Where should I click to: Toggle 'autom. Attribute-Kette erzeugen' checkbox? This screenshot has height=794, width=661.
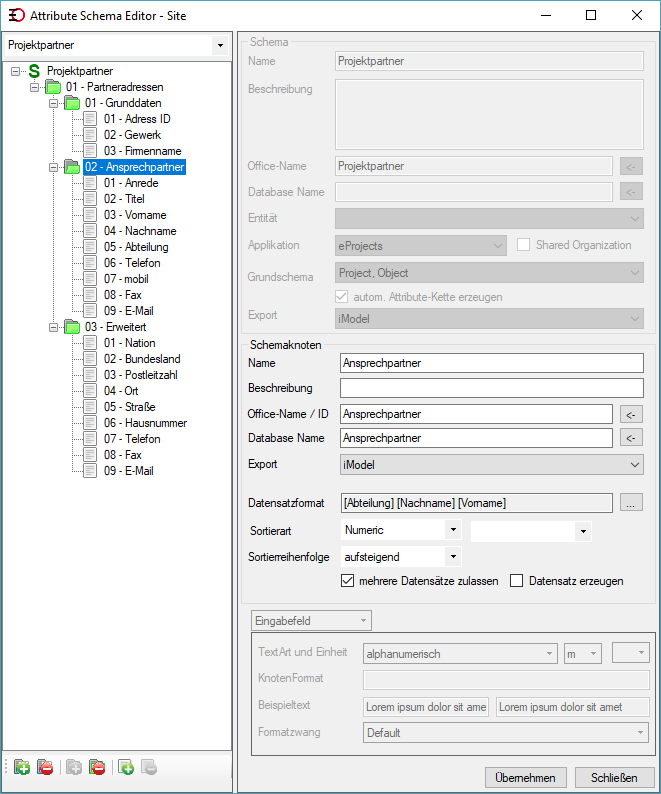tap(342, 297)
